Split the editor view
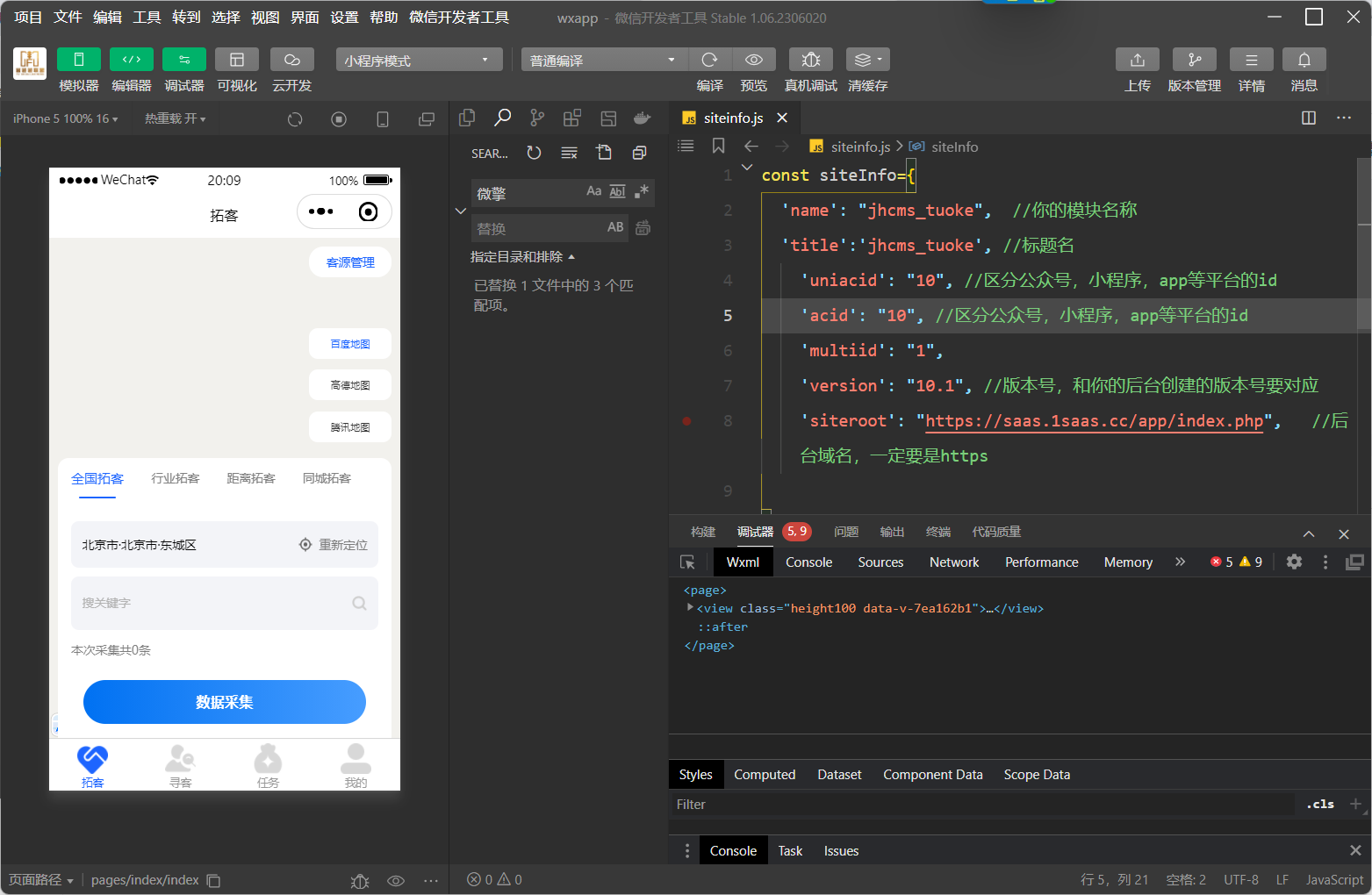Screen dimensions: 1372x895 (x=1309, y=118)
